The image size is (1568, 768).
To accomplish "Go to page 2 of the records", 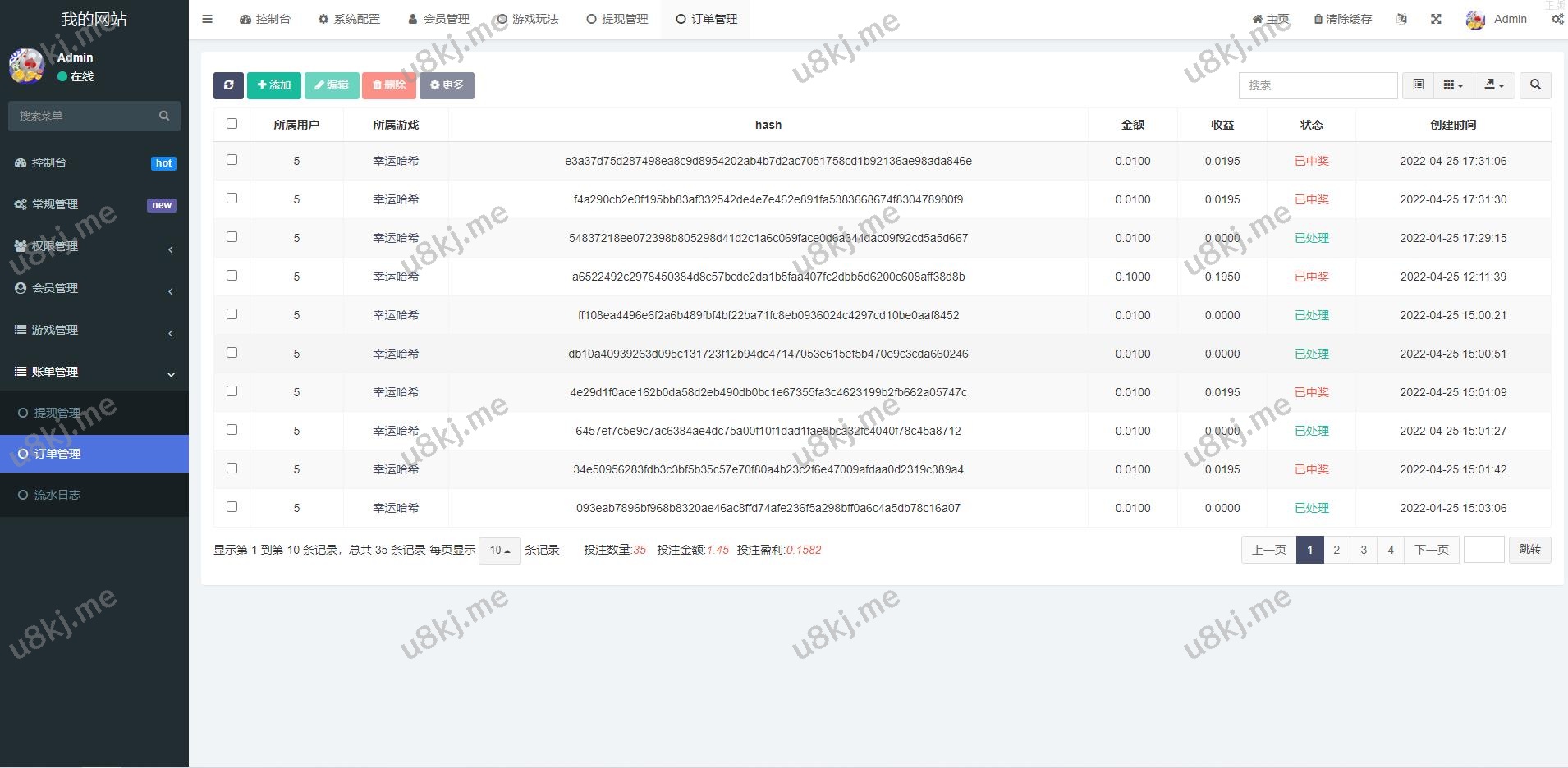I will point(1336,550).
